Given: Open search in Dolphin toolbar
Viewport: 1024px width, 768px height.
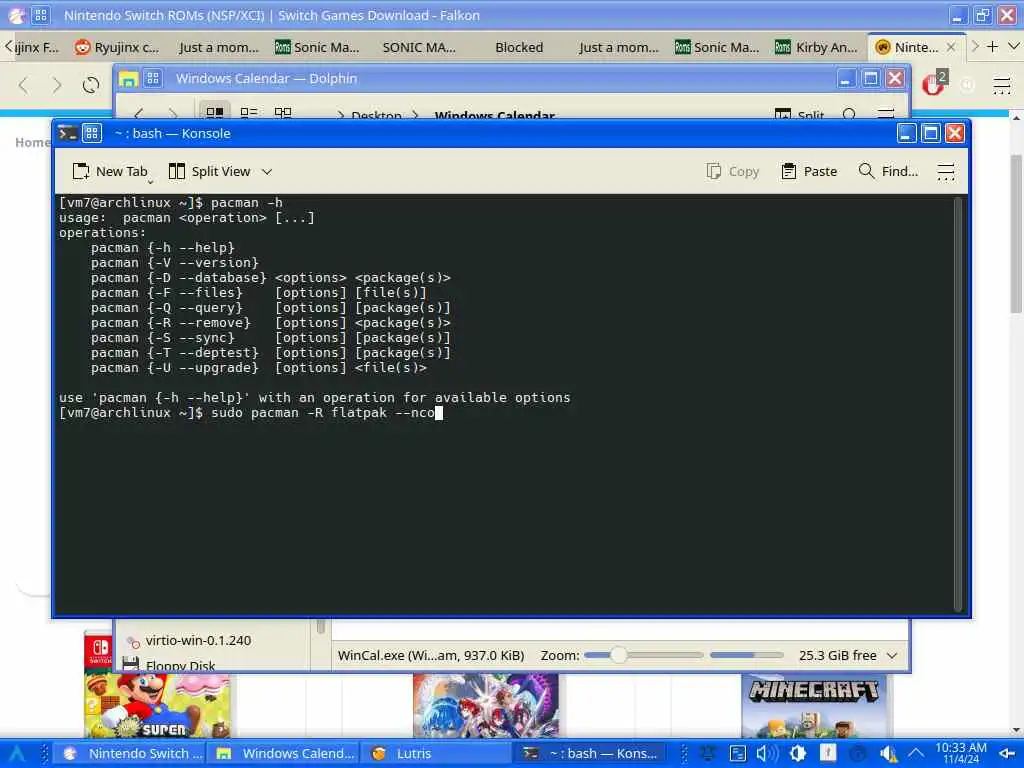Looking at the screenshot, I should (x=849, y=114).
